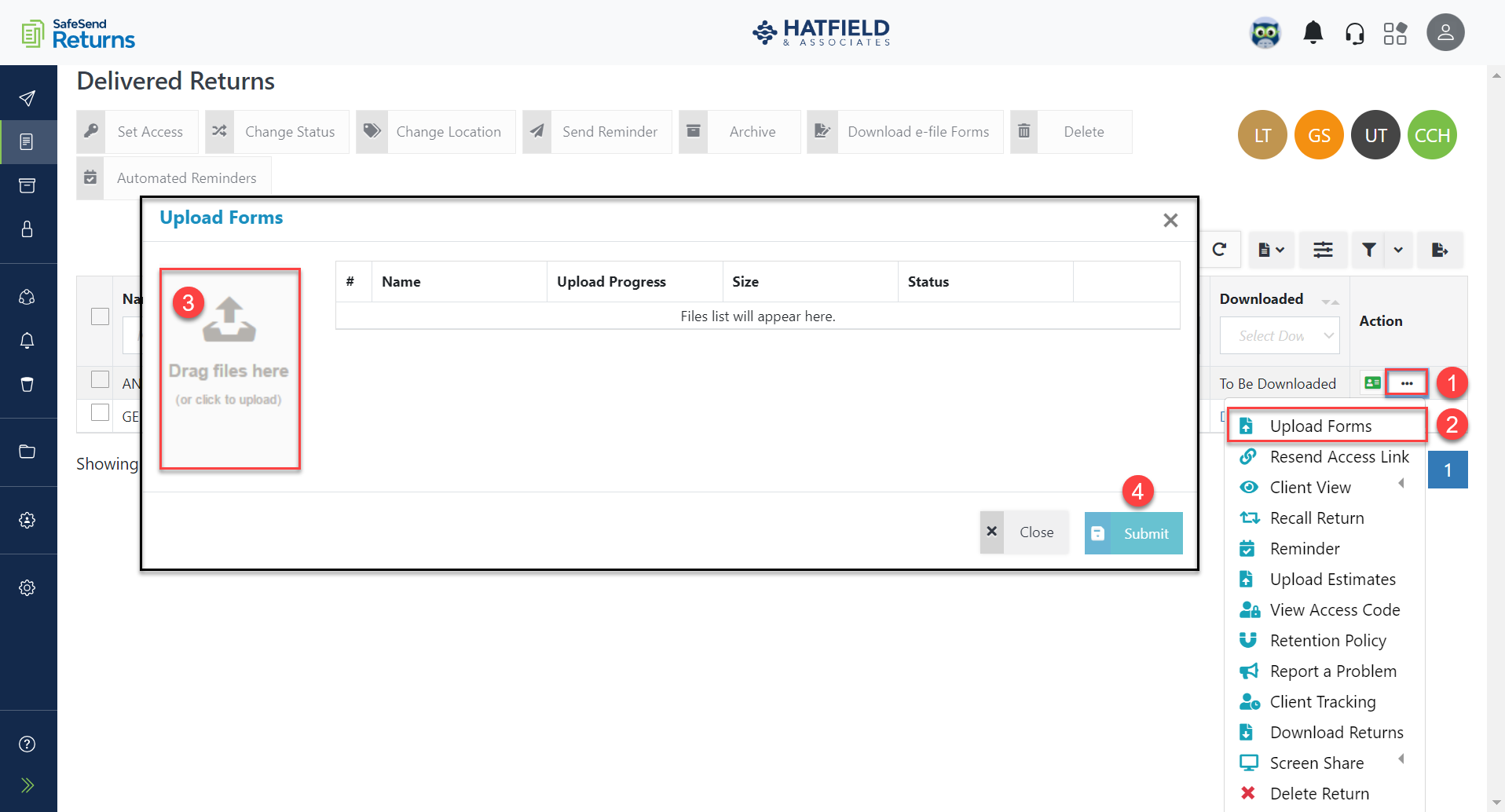The height and width of the screenshot is (812, 1505).
Task: Click the headset support icon
Action: [x=1356, y=32]
